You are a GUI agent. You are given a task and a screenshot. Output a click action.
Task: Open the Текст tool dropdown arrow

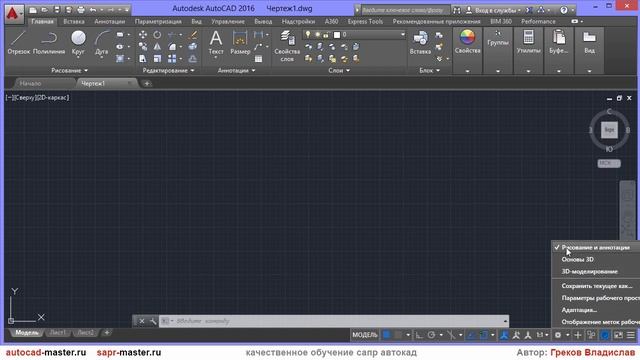[216, 58]
